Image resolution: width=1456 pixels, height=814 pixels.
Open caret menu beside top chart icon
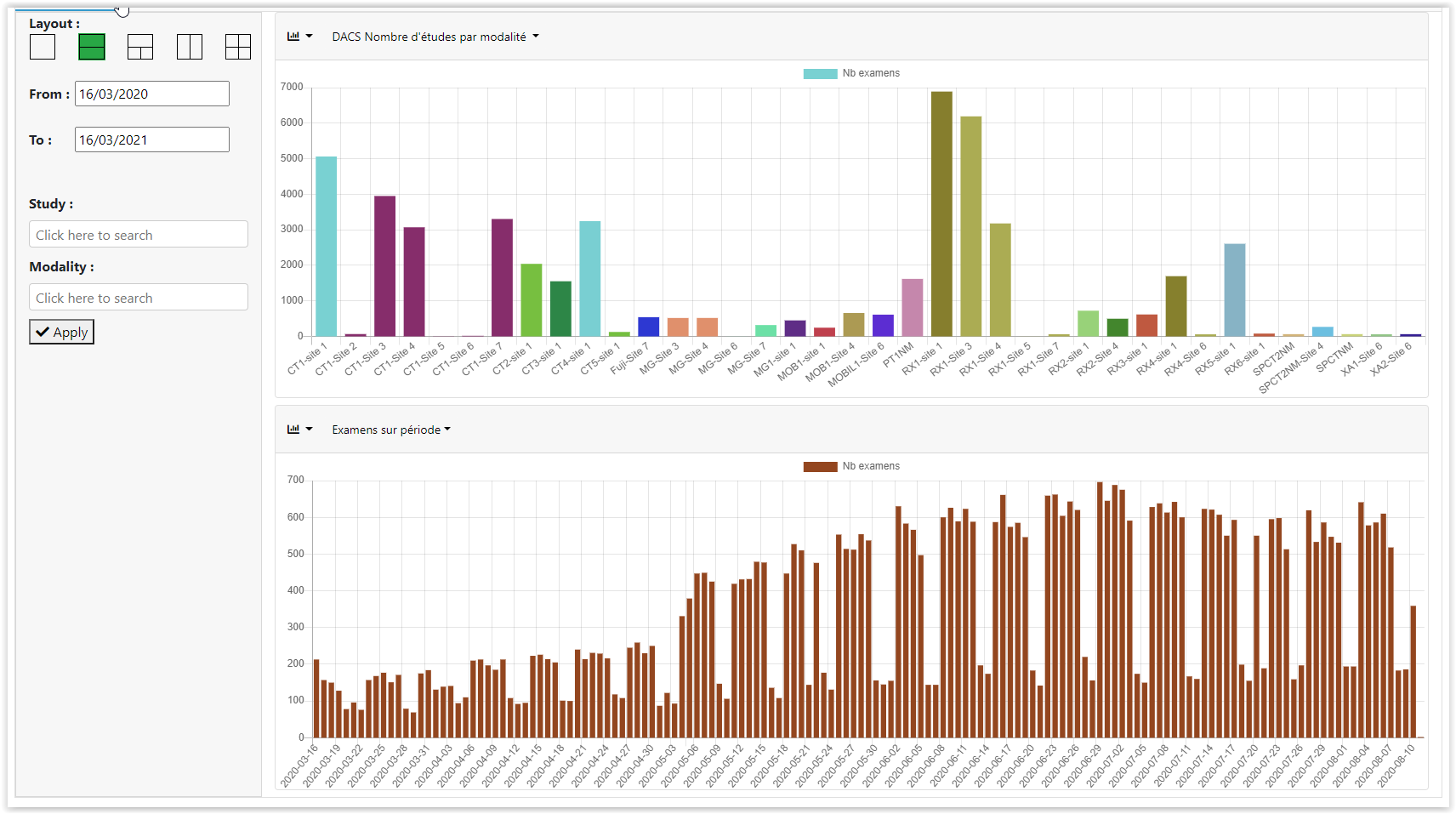tap(310, 37)
